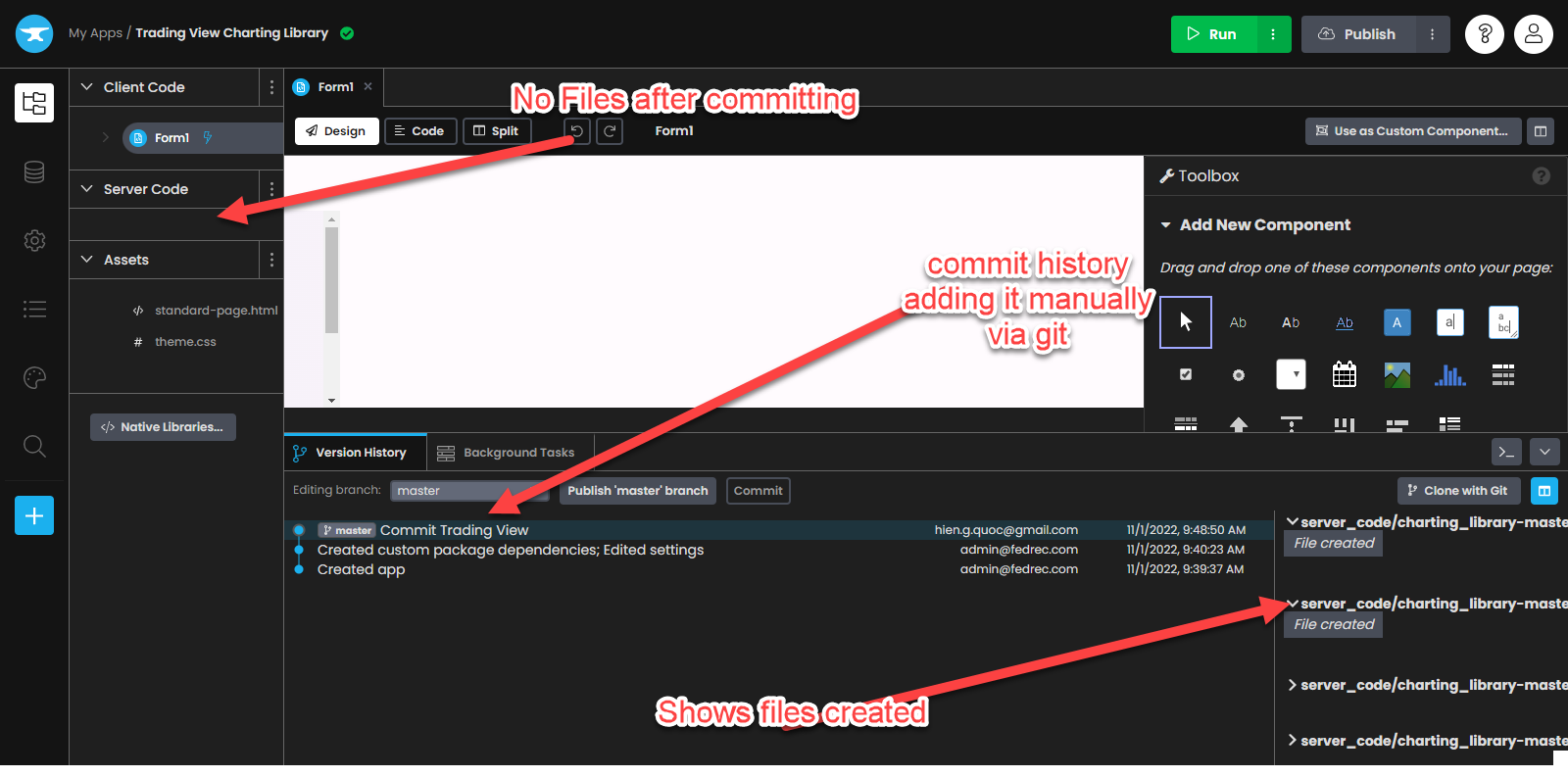Open Client Code options menu
The height and width of the screenshot is (777, 1568).
click(x=271, y=87)
